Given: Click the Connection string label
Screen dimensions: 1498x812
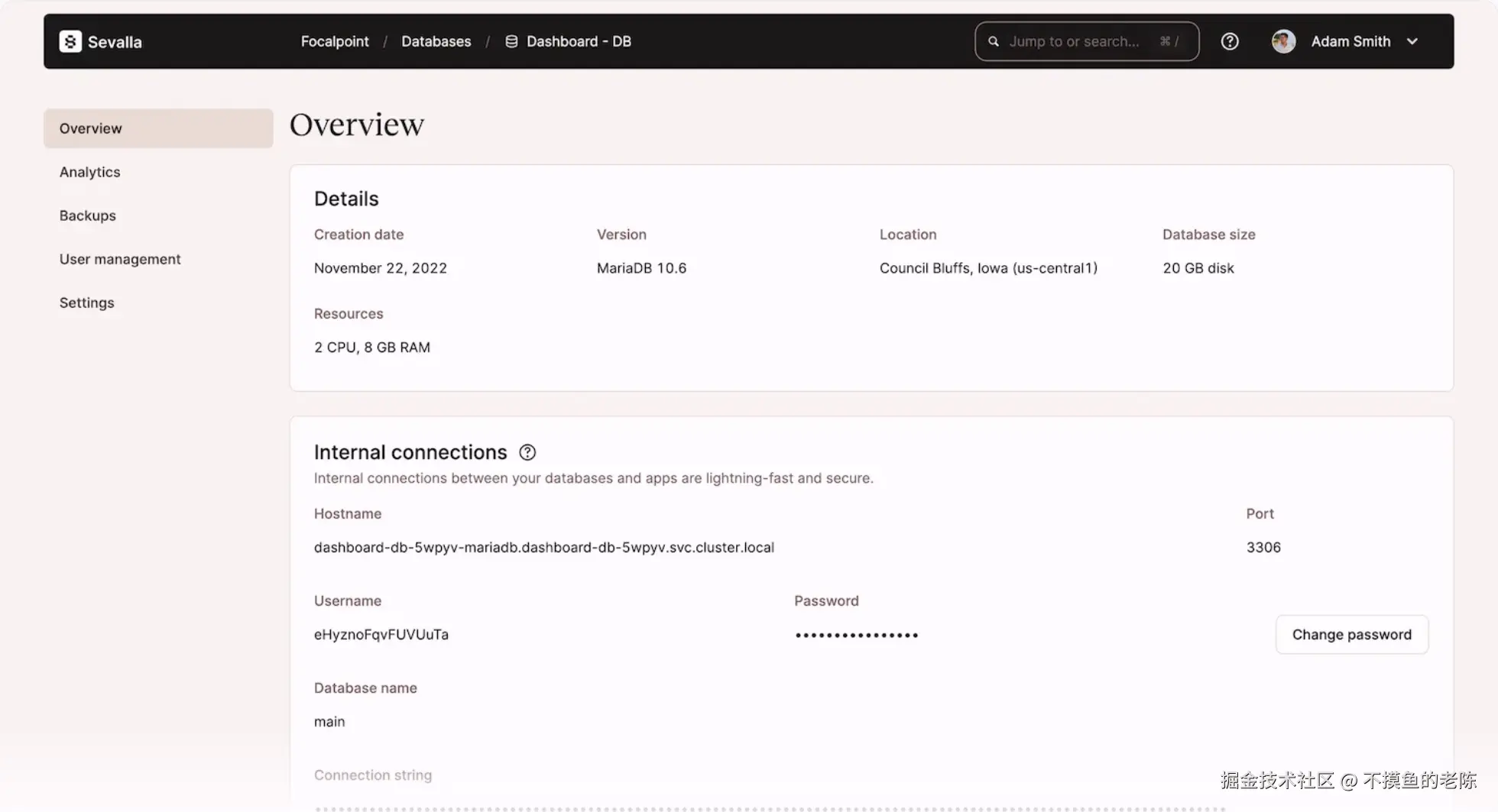Looking at the screenshot, I should coord(373,775).
